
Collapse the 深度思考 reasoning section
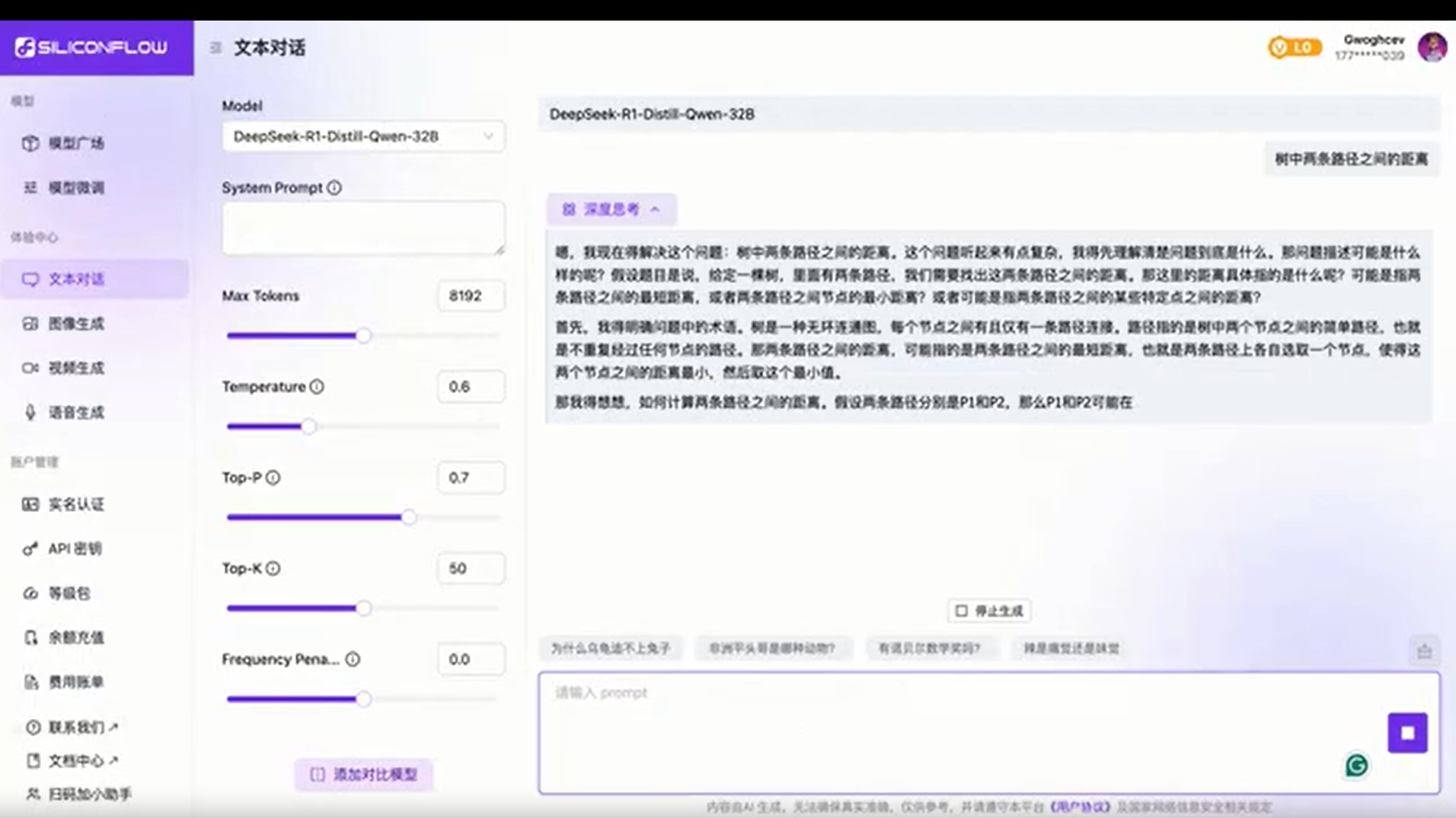[x=611, y=209]
